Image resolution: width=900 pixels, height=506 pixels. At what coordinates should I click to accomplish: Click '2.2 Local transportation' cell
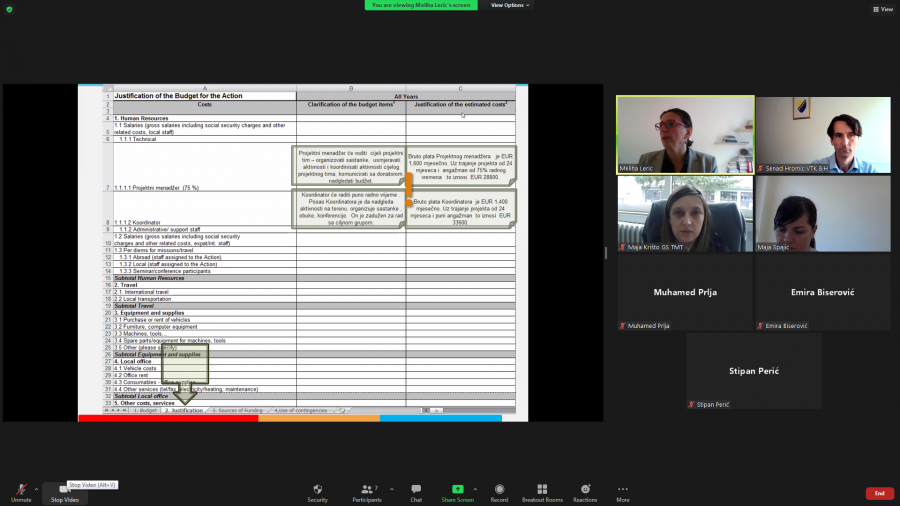(x=205, y=299)
